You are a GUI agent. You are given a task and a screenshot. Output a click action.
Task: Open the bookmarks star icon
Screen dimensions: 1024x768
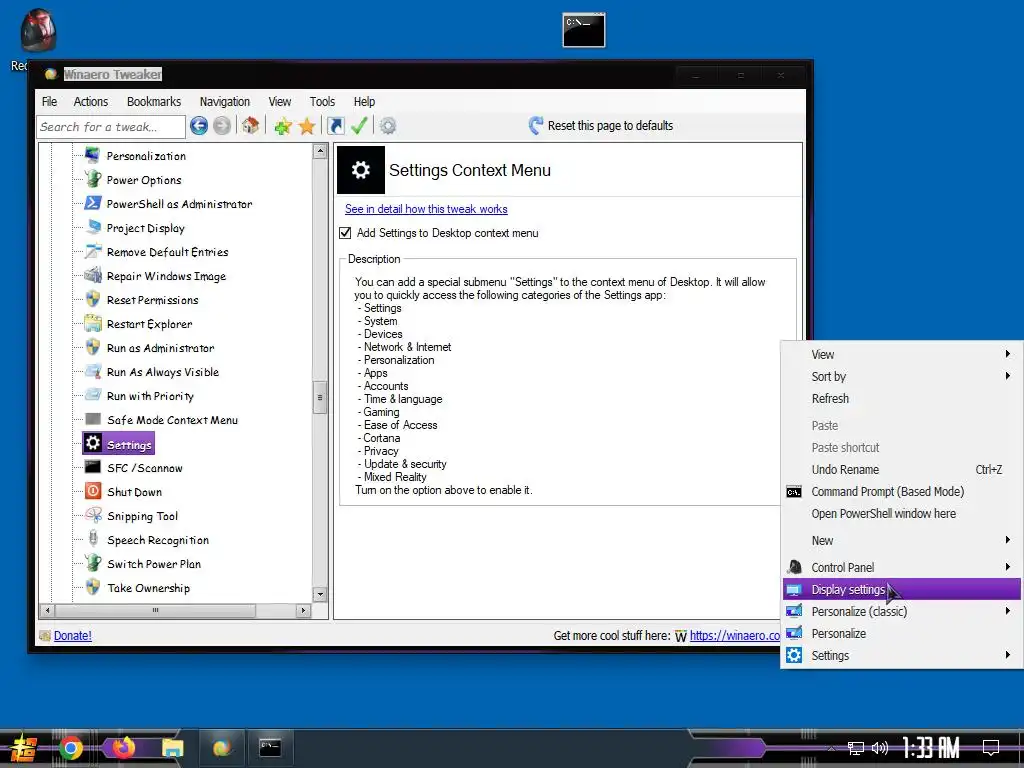[307, 126]
